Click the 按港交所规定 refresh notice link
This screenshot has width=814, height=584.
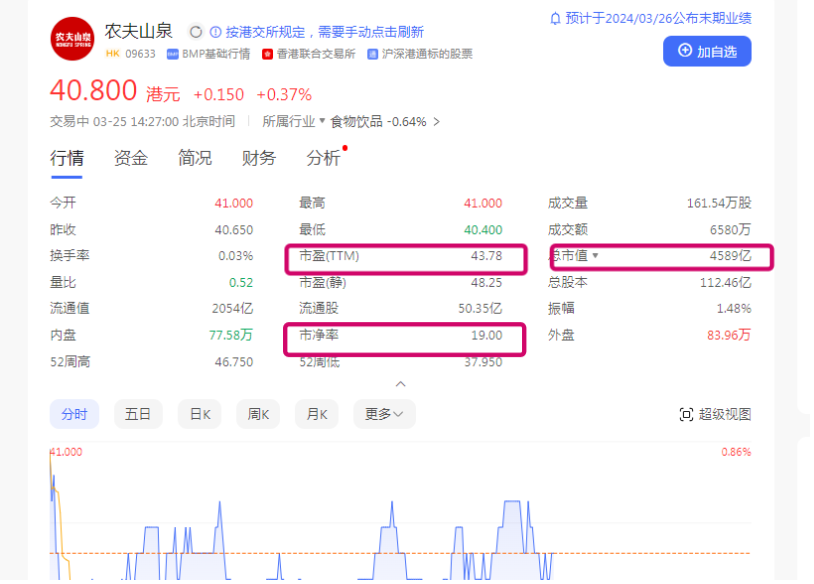point(324,32)
